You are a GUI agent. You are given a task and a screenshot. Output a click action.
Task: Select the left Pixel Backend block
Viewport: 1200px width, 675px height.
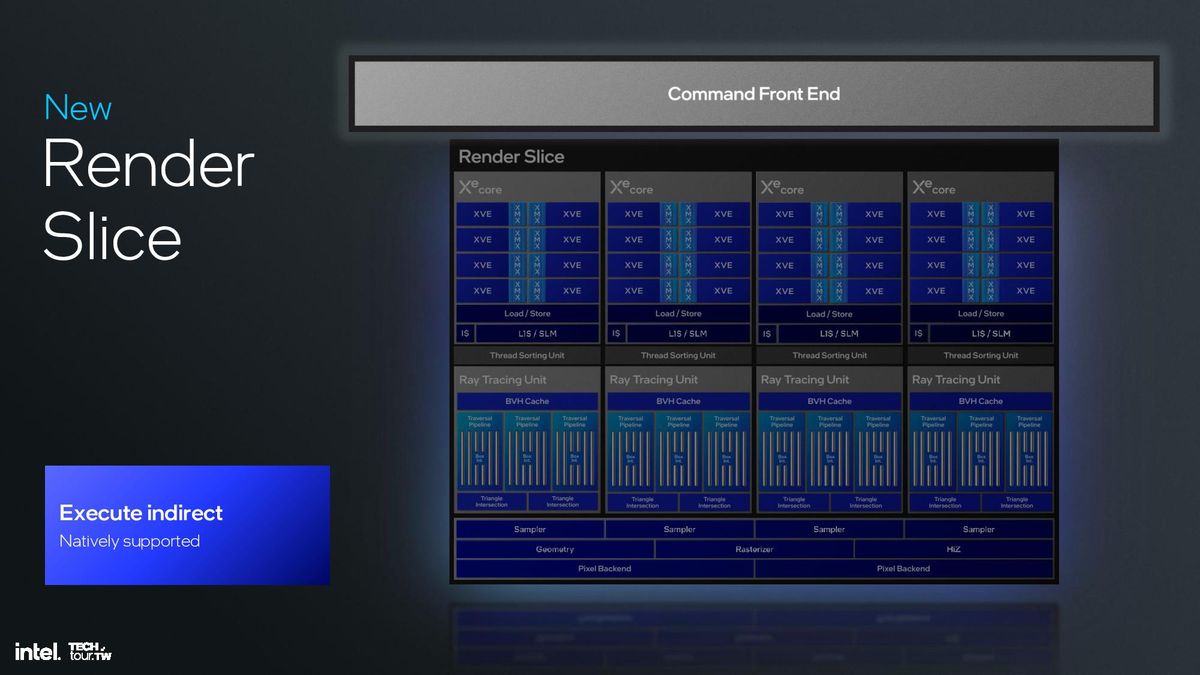coord(605,568)
